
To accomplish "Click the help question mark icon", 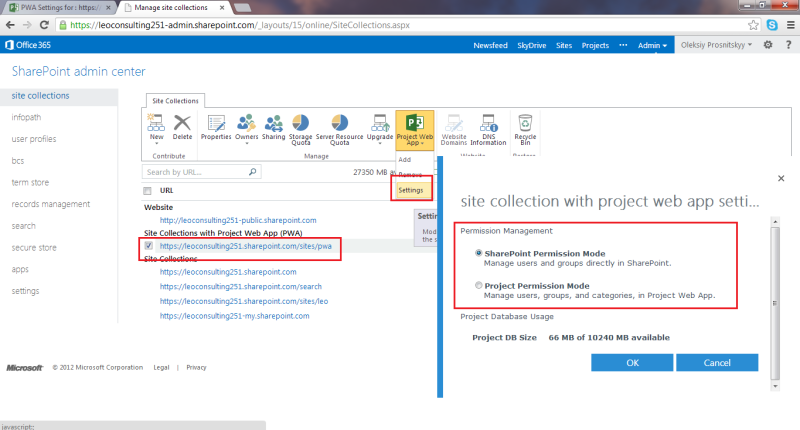I will pyautogui.click(x=788, y=45).
